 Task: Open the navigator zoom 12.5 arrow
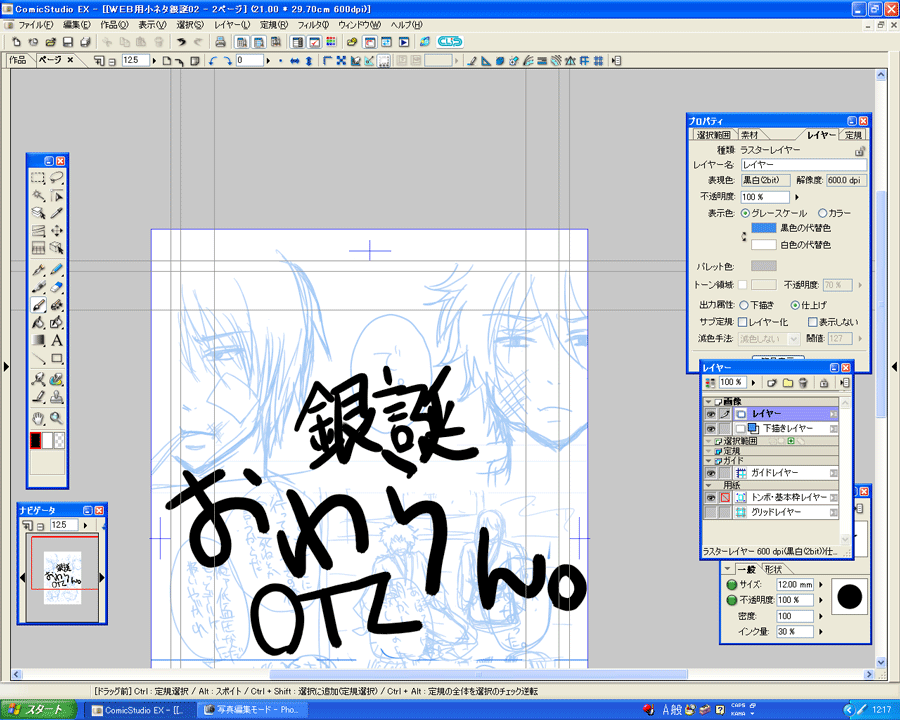[x=86, y=525]
